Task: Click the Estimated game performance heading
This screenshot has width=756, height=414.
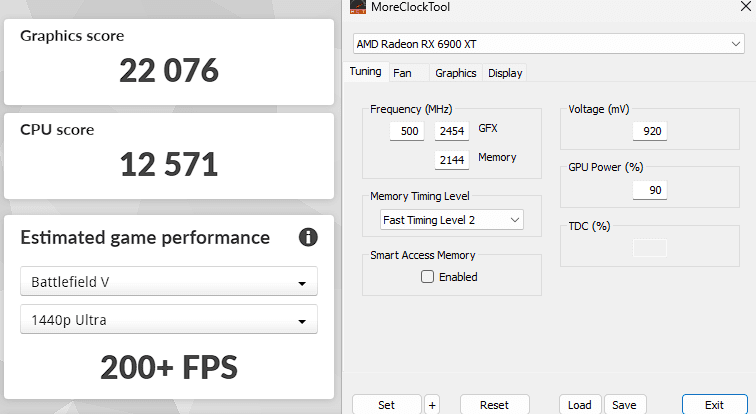Action: 145,238
